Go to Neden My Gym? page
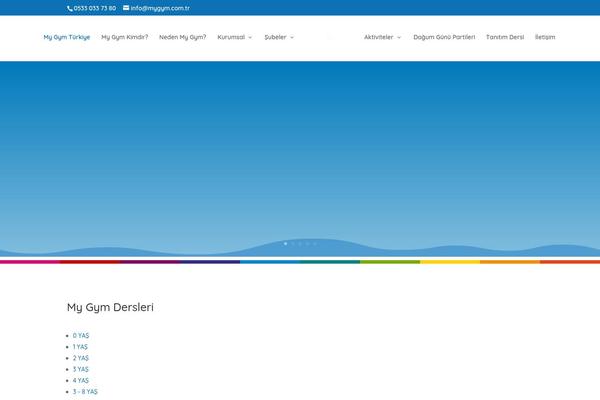 point(183,37)
